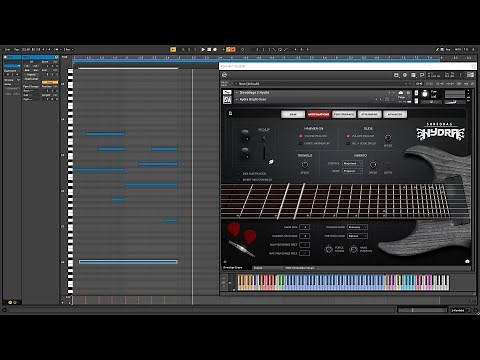Click the NI logo at Kontakt header right
The height and width of the screenshot is (360, 480).
pos(470,75)
